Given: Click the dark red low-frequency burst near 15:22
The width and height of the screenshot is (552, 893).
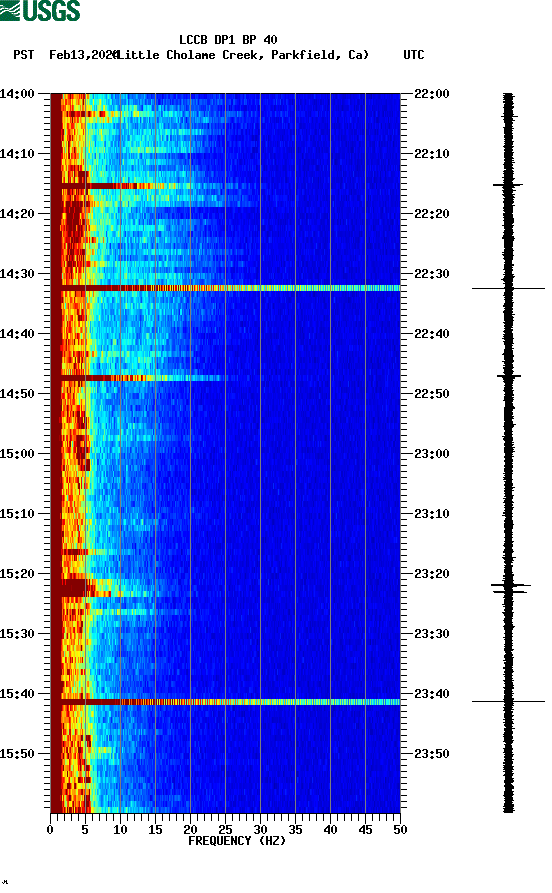Looking at the screenshot, I should pyautogui.click(x=77, y=588).
